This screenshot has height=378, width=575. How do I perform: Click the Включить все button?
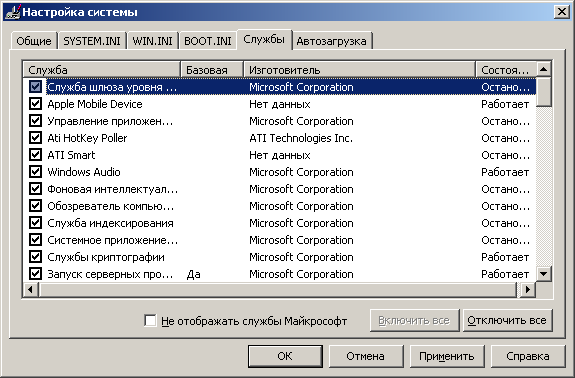pos(414,320)
